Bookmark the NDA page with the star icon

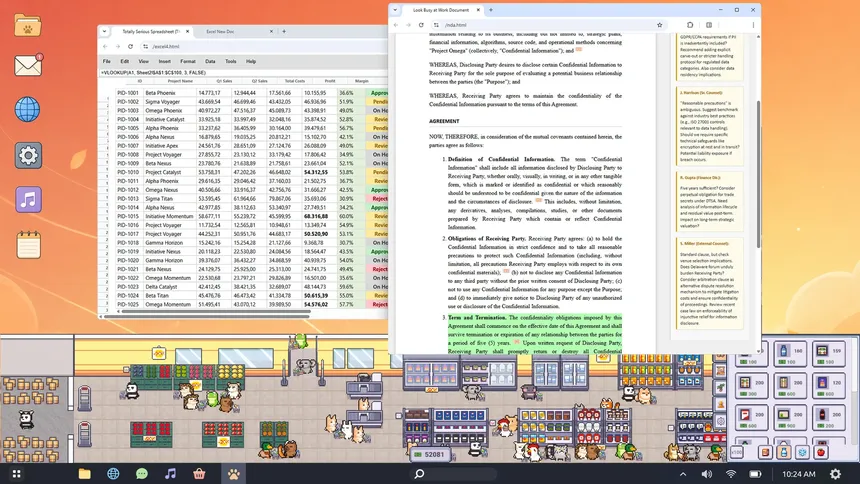659,25
